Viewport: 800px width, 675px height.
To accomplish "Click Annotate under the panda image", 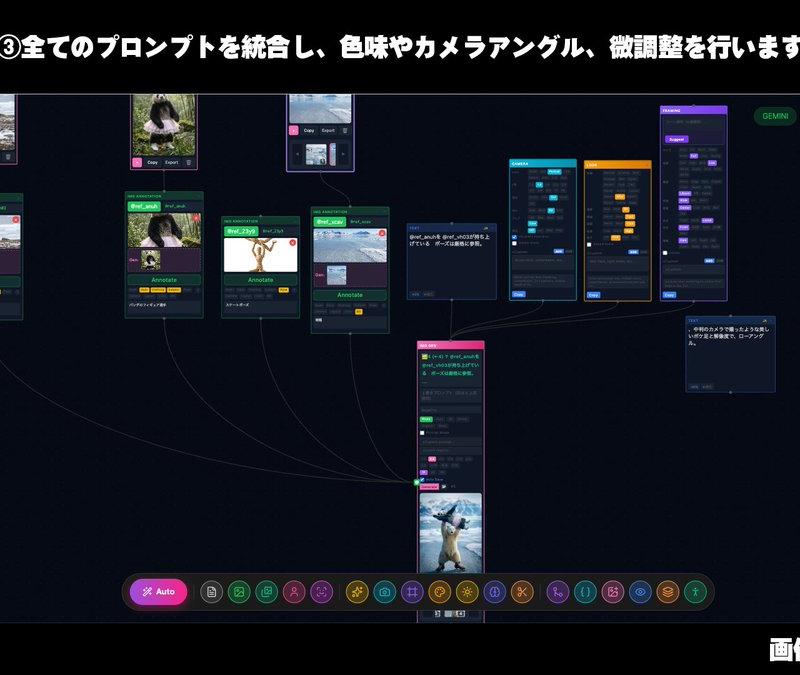I will click(164, 280).
